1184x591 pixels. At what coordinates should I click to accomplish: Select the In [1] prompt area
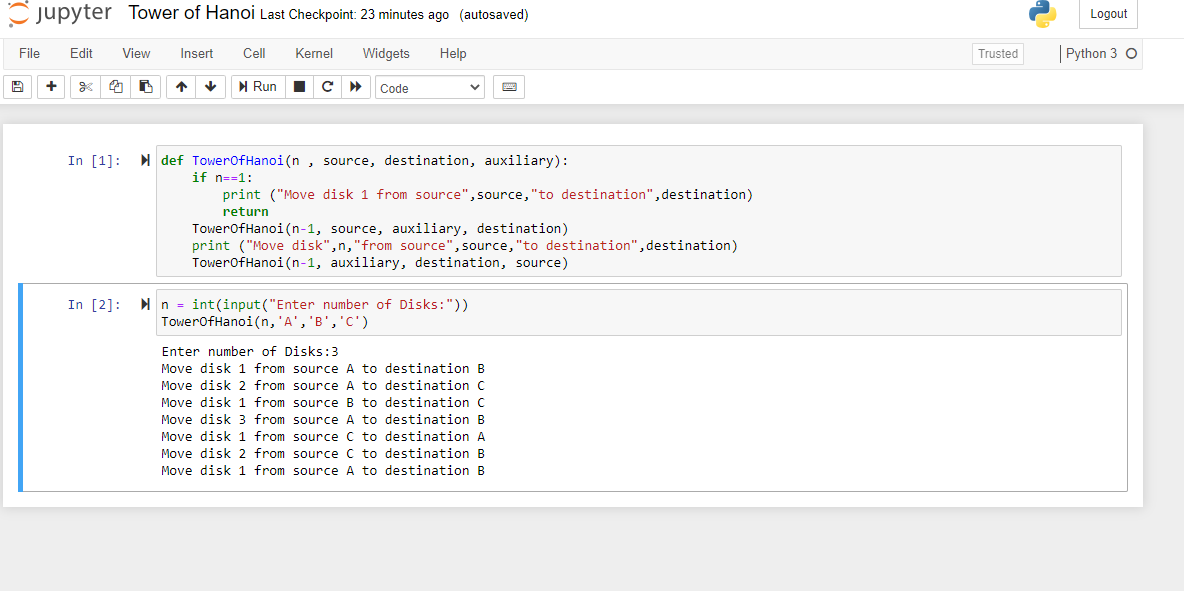[x=94, y=161]
